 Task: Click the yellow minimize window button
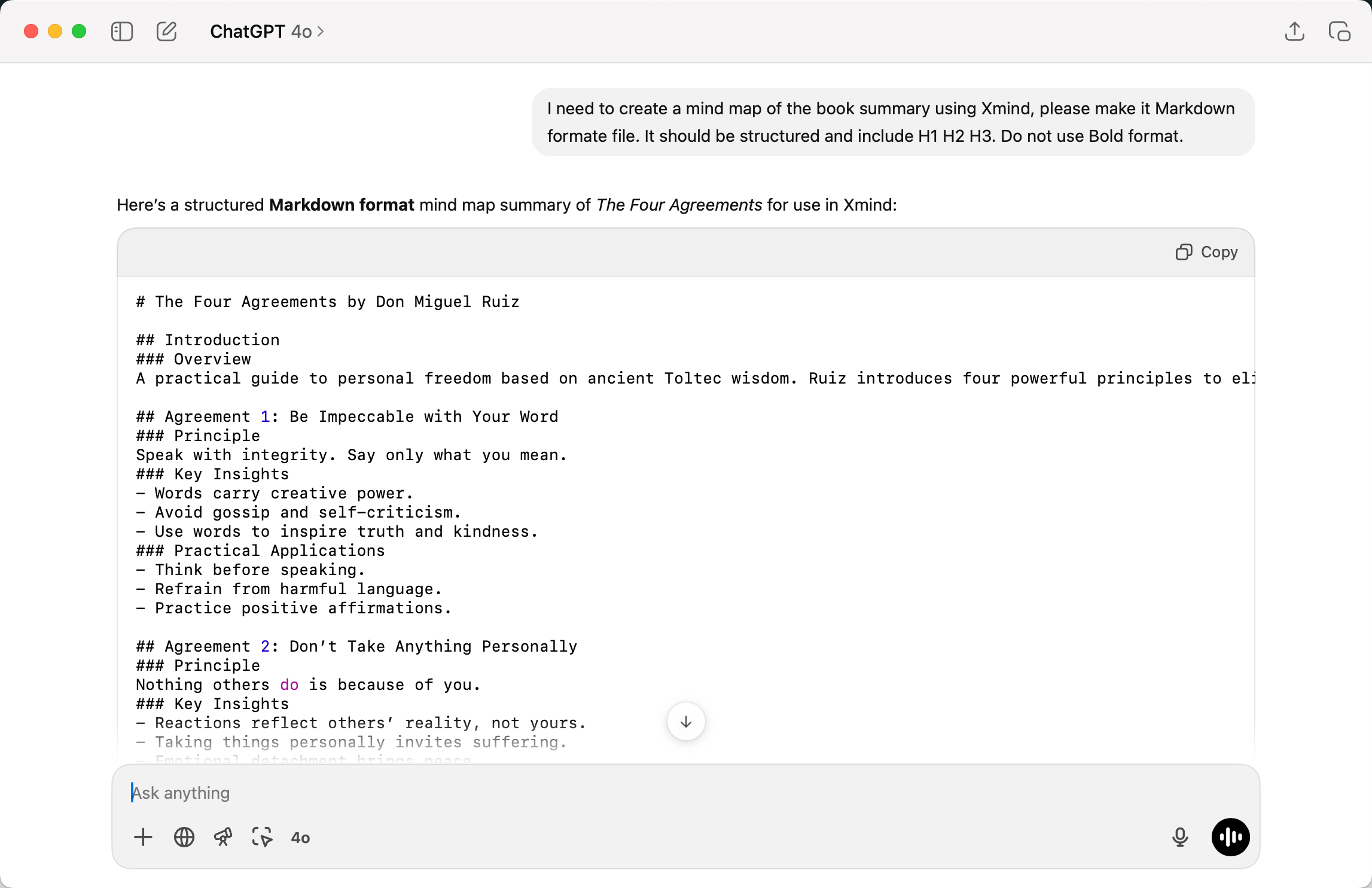(55, 31)
